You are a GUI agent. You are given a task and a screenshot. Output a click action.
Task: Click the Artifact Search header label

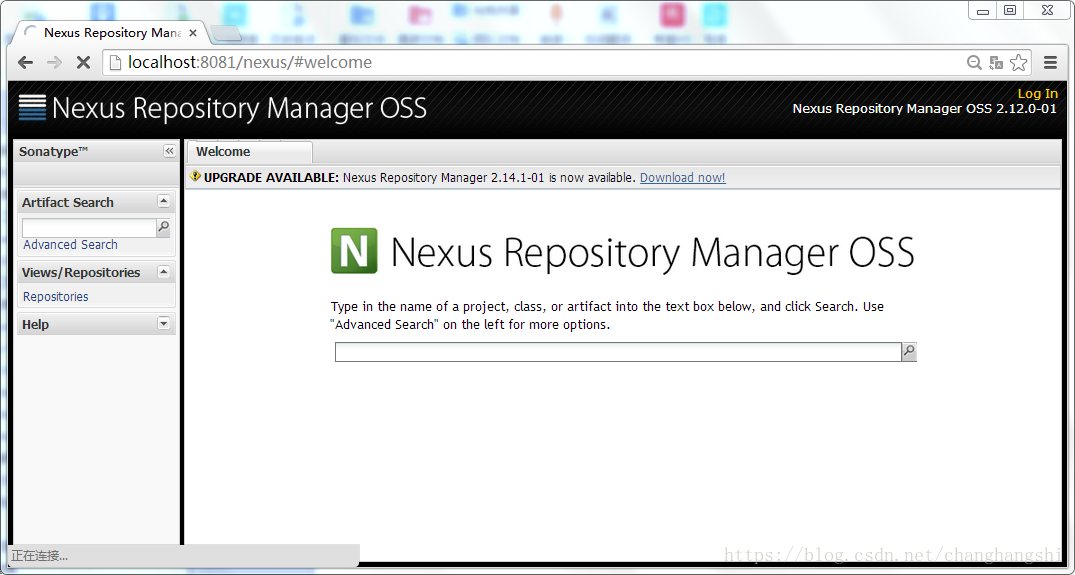coord(68,202)
